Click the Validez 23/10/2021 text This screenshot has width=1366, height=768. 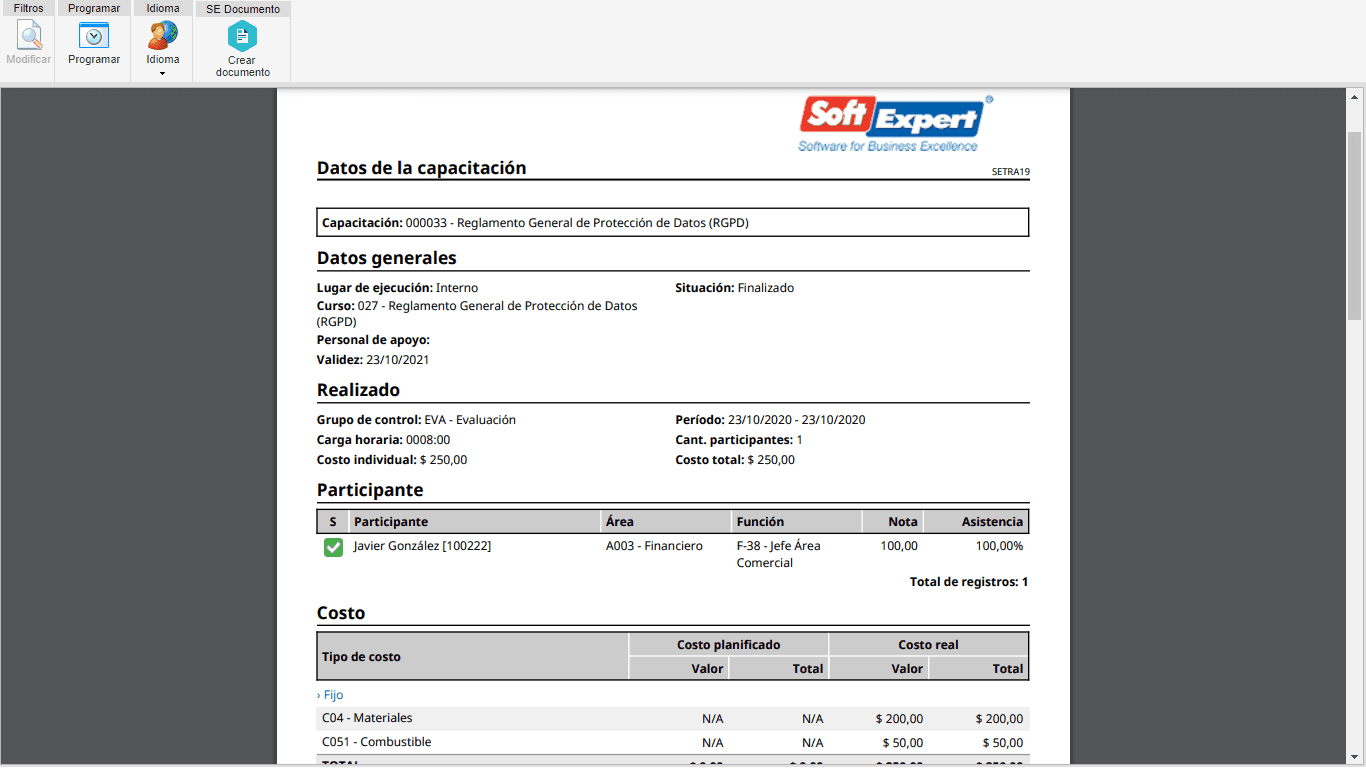[373, 360]
